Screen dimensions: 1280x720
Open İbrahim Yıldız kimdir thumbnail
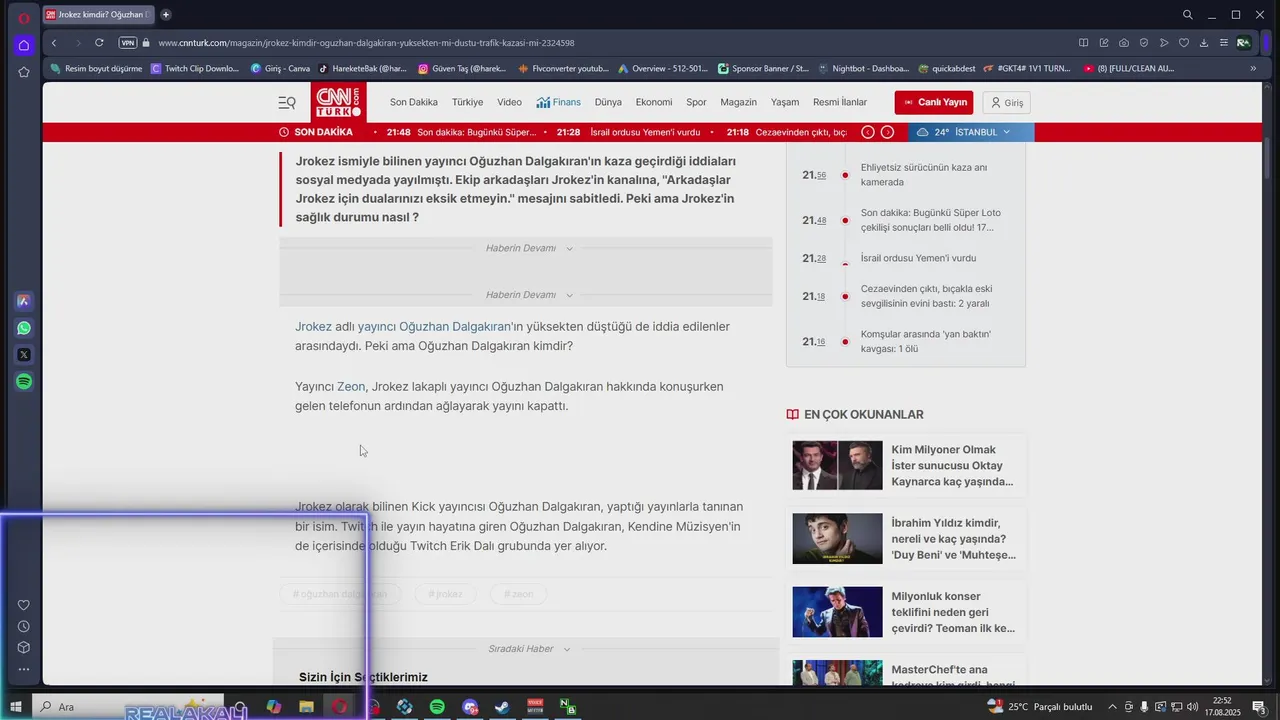837,538
